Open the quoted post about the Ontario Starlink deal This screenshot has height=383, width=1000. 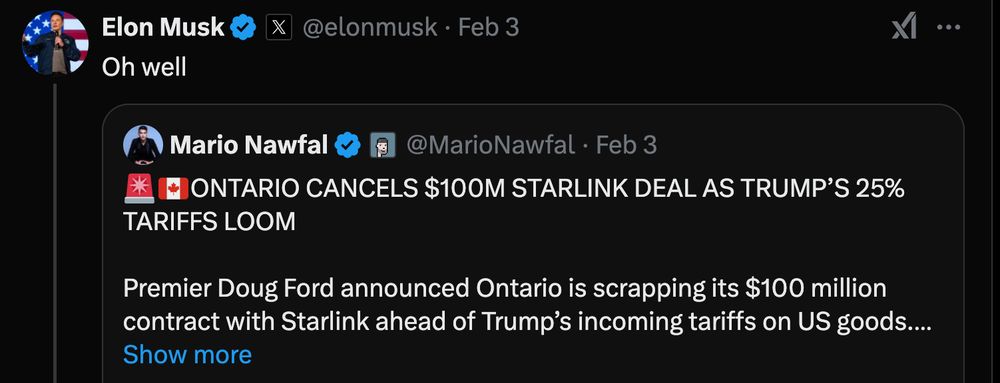coord(533,243)
